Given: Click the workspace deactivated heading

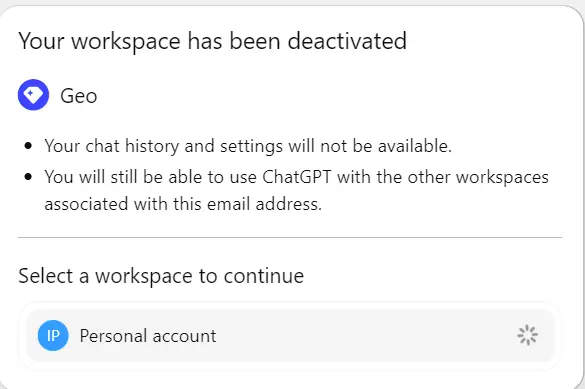Looking at the screenshot, I should pyautogui.click(x=213, y=41).
